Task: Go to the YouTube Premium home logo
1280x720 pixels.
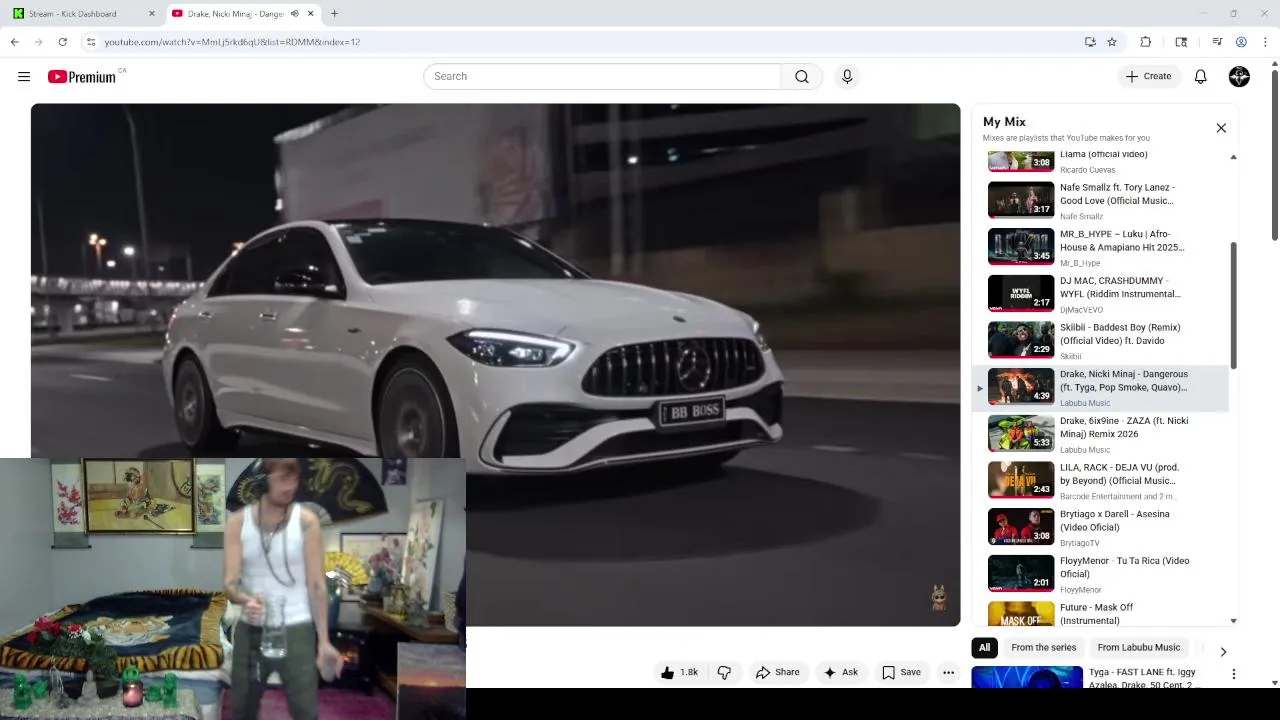Action: pos(82,77)
